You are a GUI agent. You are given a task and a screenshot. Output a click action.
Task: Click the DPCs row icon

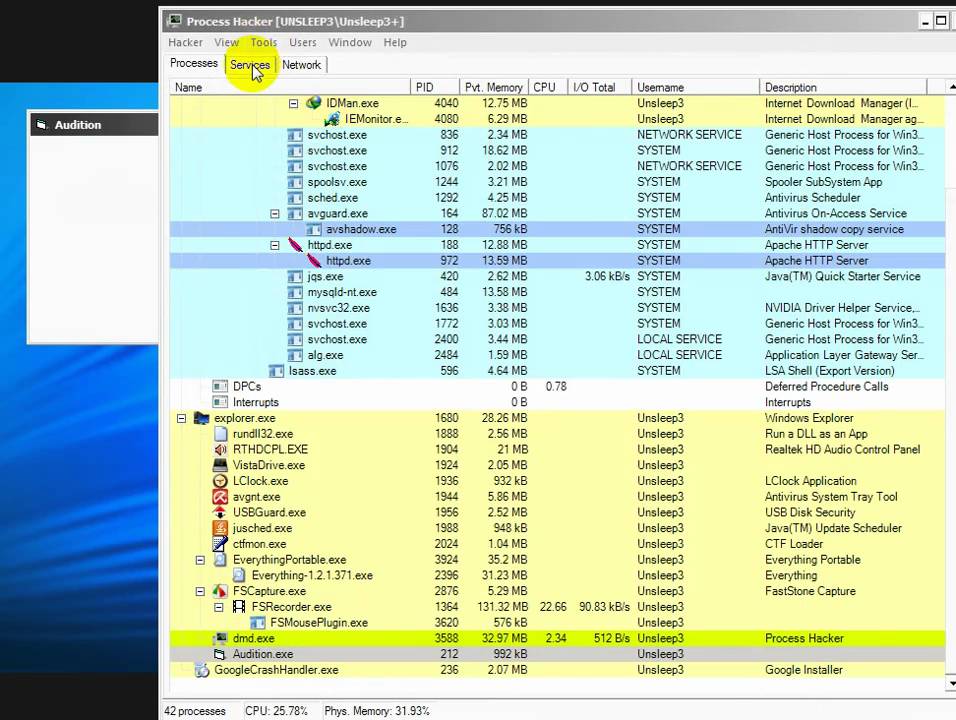[x=220, y=387]
